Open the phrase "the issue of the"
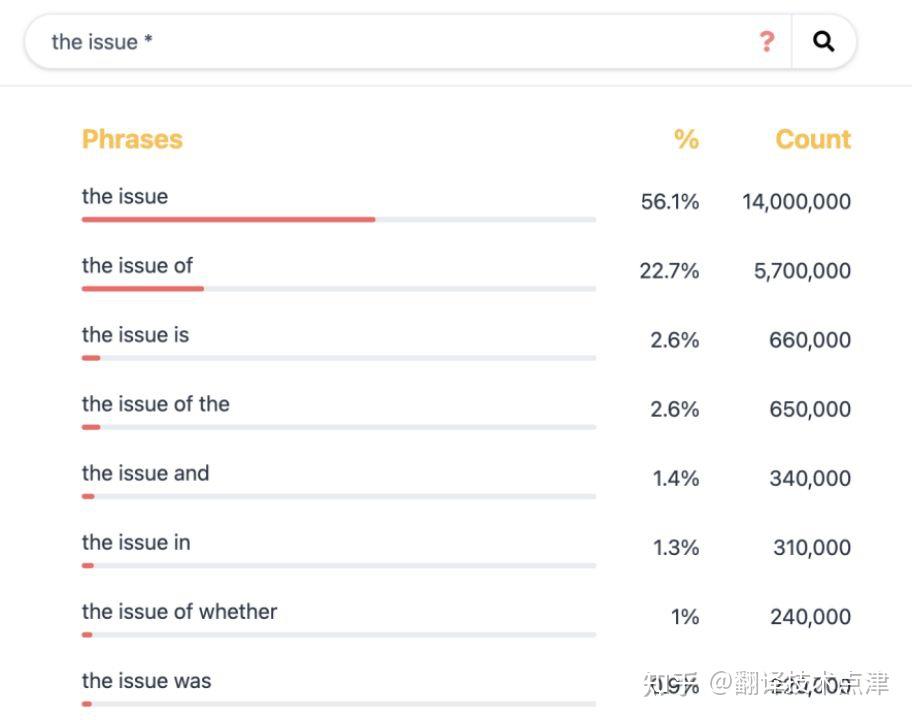Viewport: 912px width, 720px height. [x=155, y=404]
